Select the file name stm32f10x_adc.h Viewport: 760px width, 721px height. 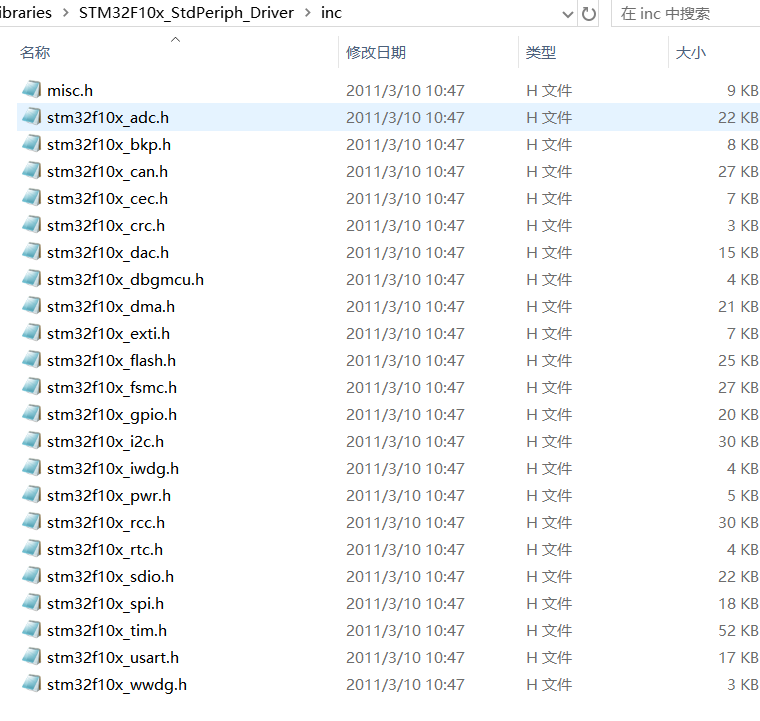click(x=108, y=118)
